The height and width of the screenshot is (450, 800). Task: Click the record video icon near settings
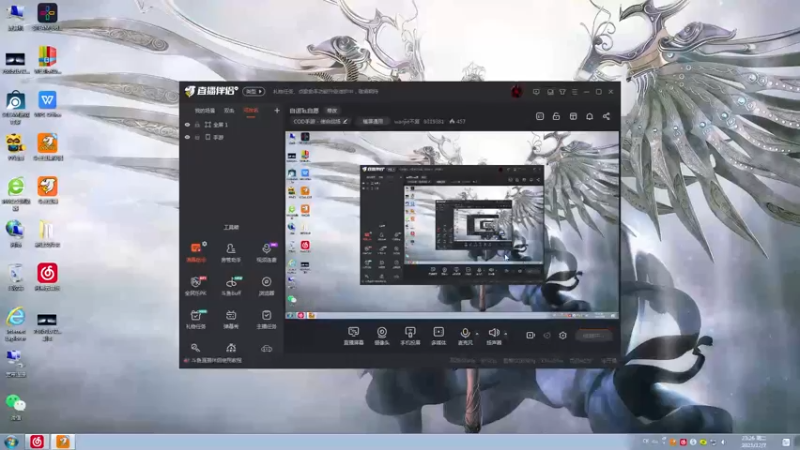click(531, 335)
